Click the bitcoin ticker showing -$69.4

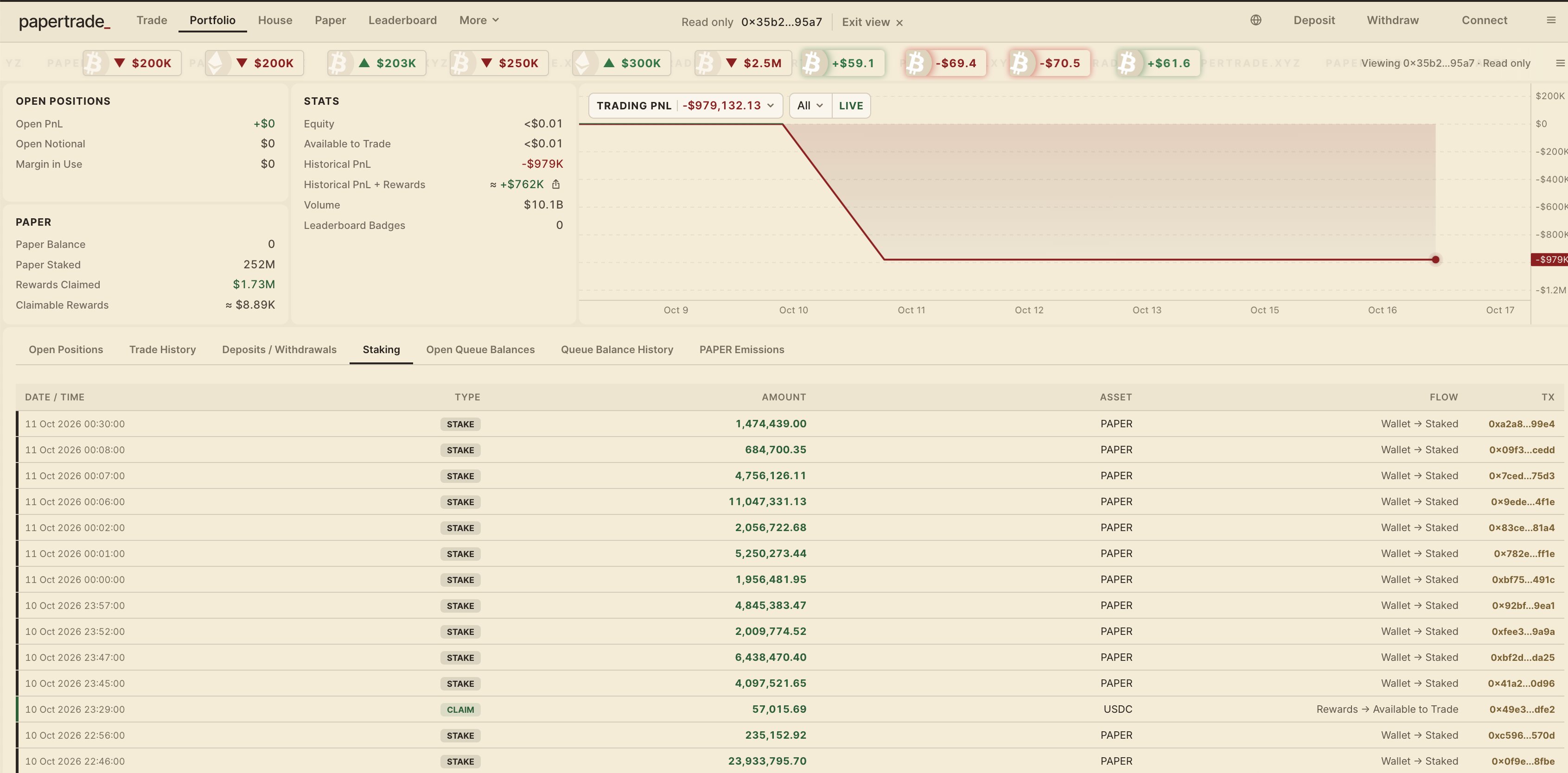945,63
